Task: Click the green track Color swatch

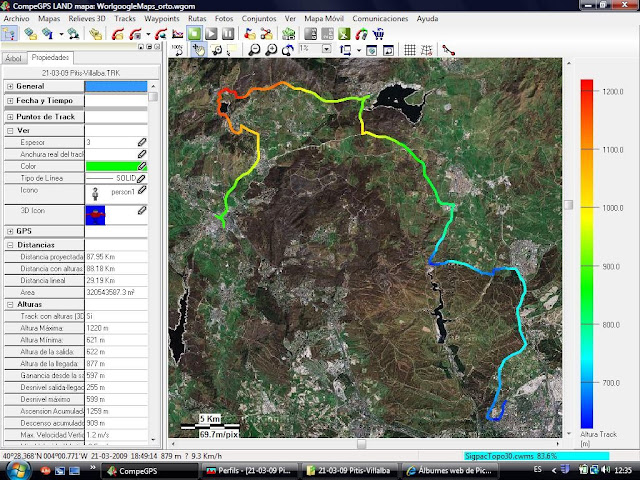Action: coord(109,166)
